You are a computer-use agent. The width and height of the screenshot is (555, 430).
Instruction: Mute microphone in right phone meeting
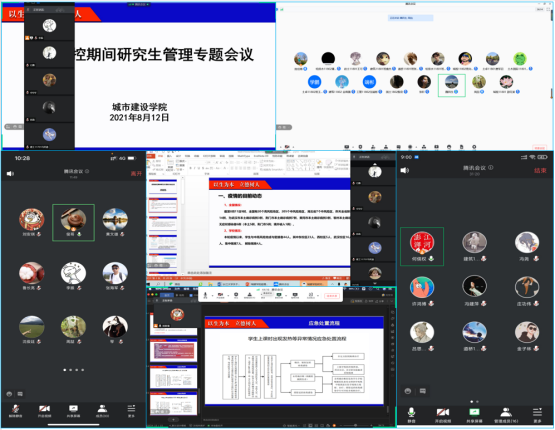(x=411, y=414)
